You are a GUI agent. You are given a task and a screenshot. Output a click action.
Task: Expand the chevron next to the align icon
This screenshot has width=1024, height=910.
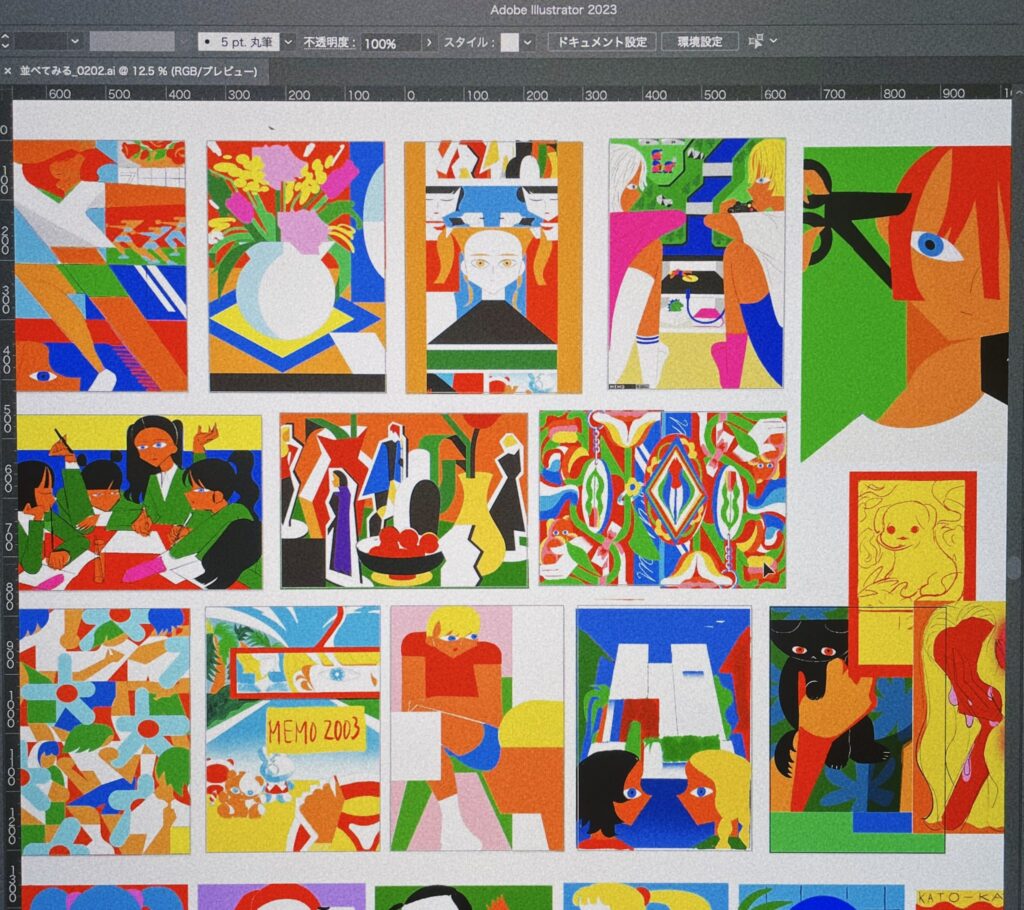(x=773, y=42)
